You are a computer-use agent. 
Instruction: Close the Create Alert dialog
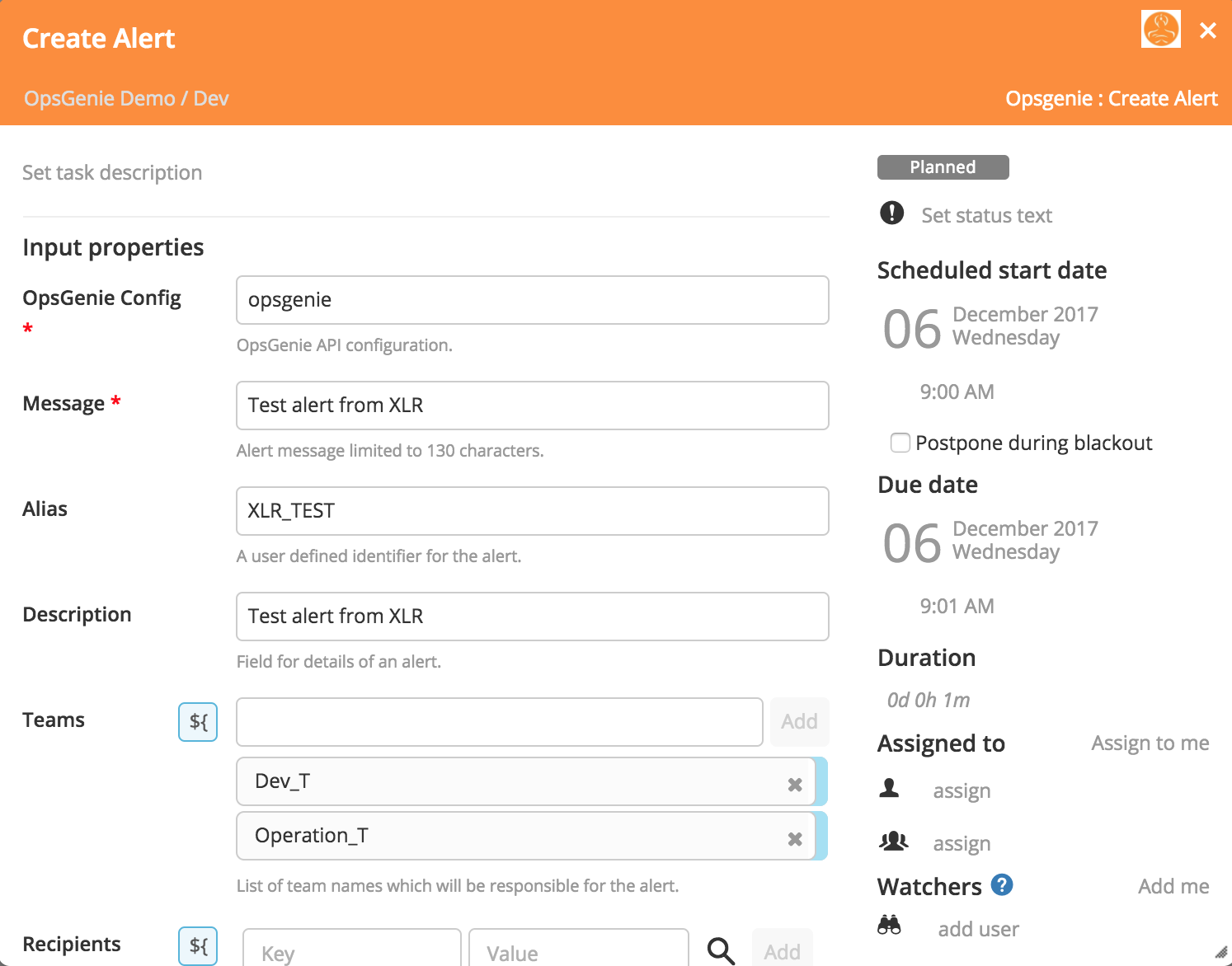(1208, 30)
